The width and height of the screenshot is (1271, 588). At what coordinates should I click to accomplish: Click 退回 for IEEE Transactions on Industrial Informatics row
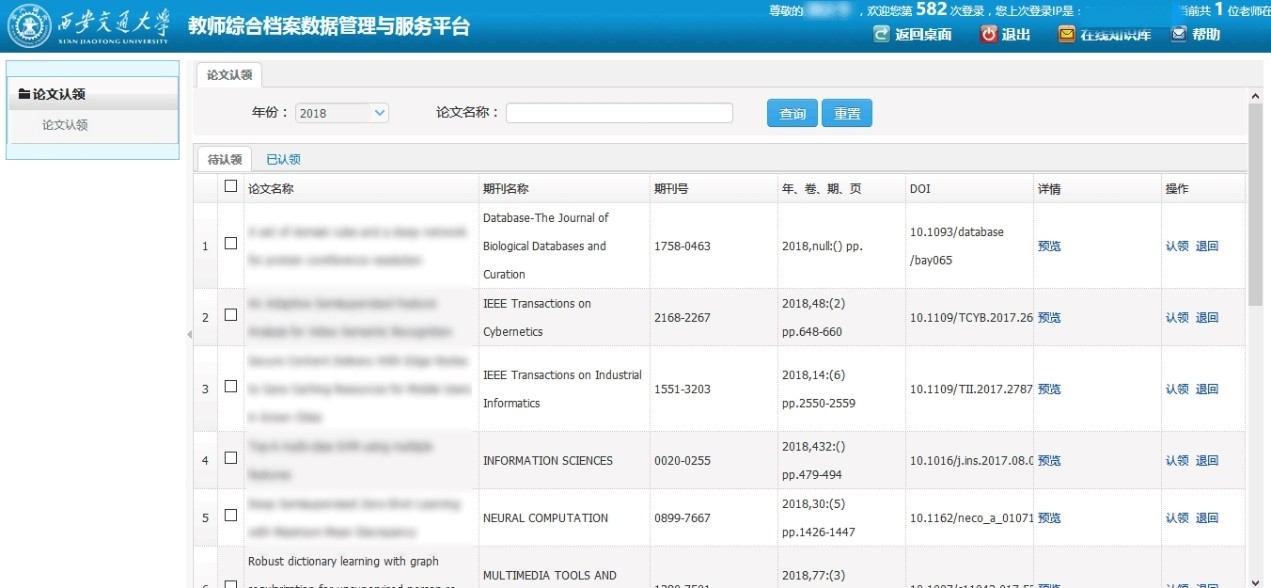pos(1207,389)
